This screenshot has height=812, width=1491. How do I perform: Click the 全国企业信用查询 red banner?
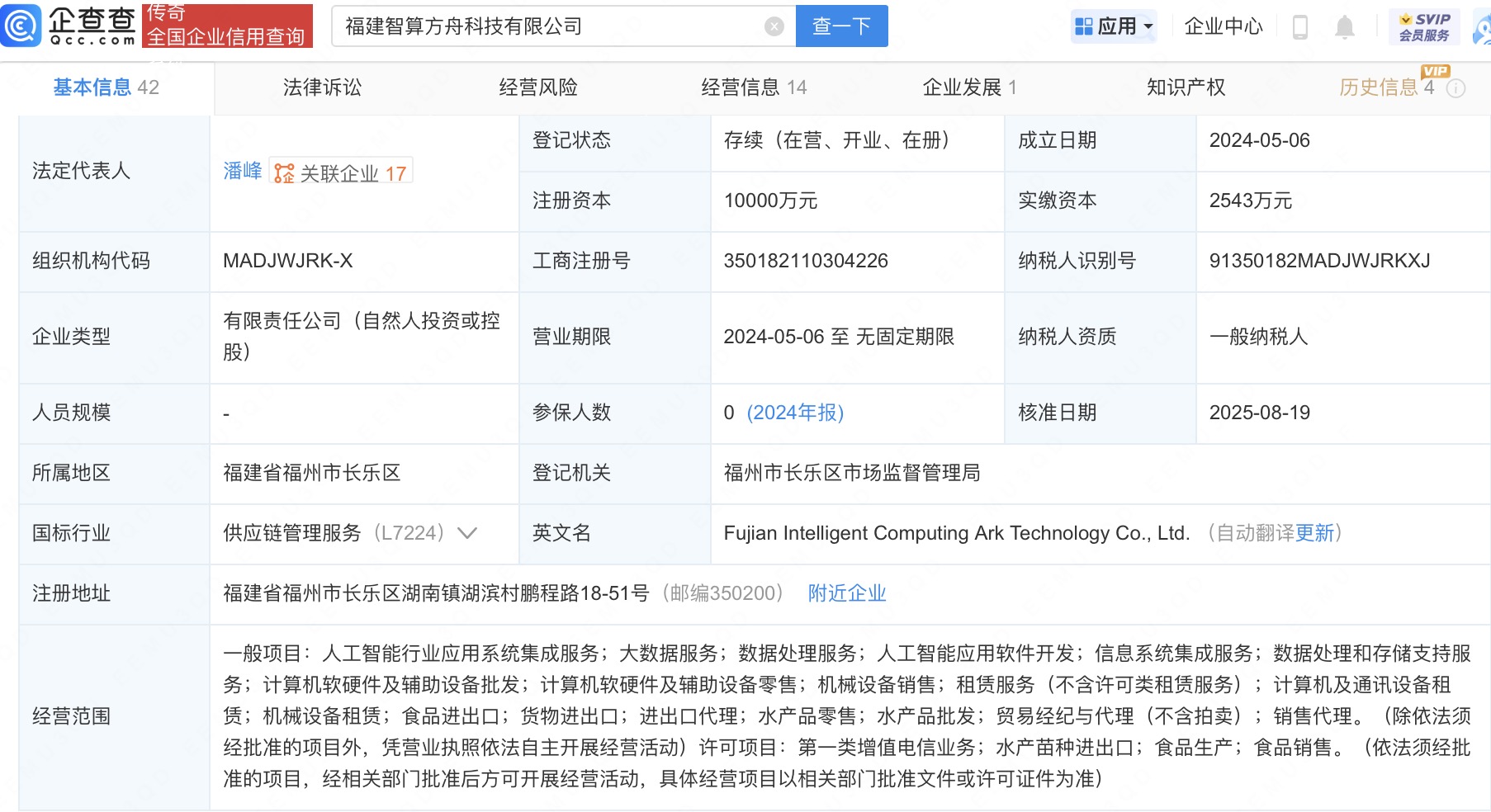(x=227, y=26)
